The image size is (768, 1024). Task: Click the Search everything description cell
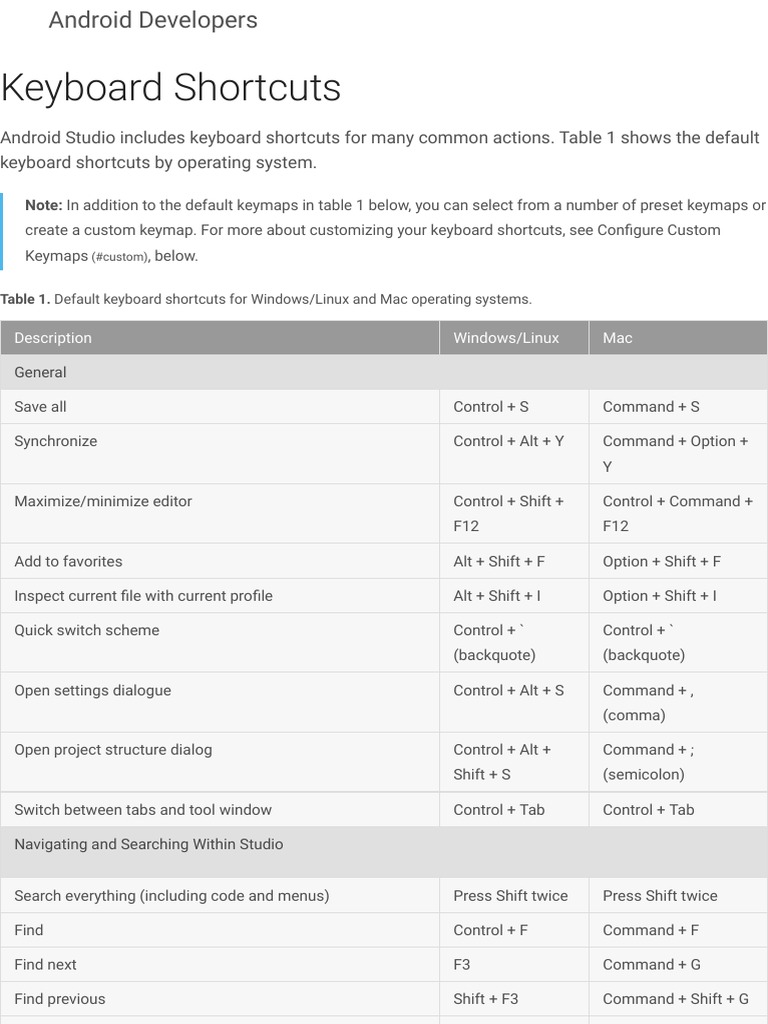(172, 896)
